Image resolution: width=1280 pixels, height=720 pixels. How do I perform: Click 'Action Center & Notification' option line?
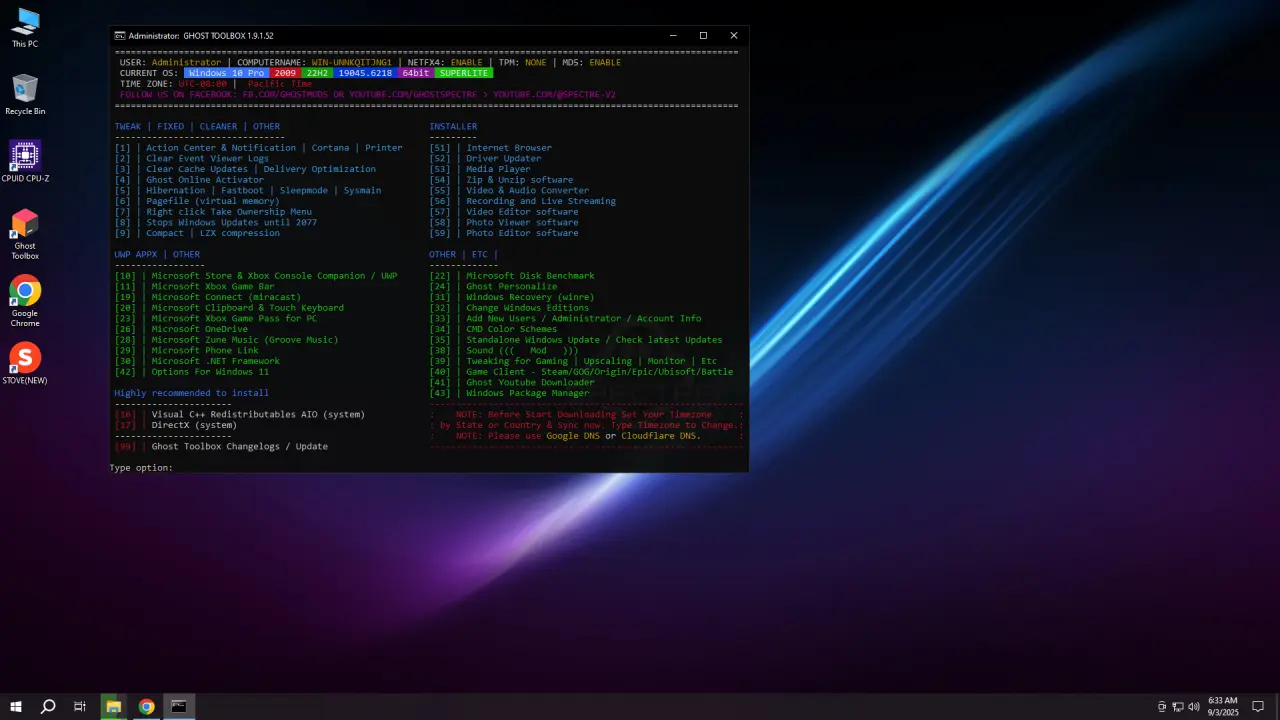point(258,148)
